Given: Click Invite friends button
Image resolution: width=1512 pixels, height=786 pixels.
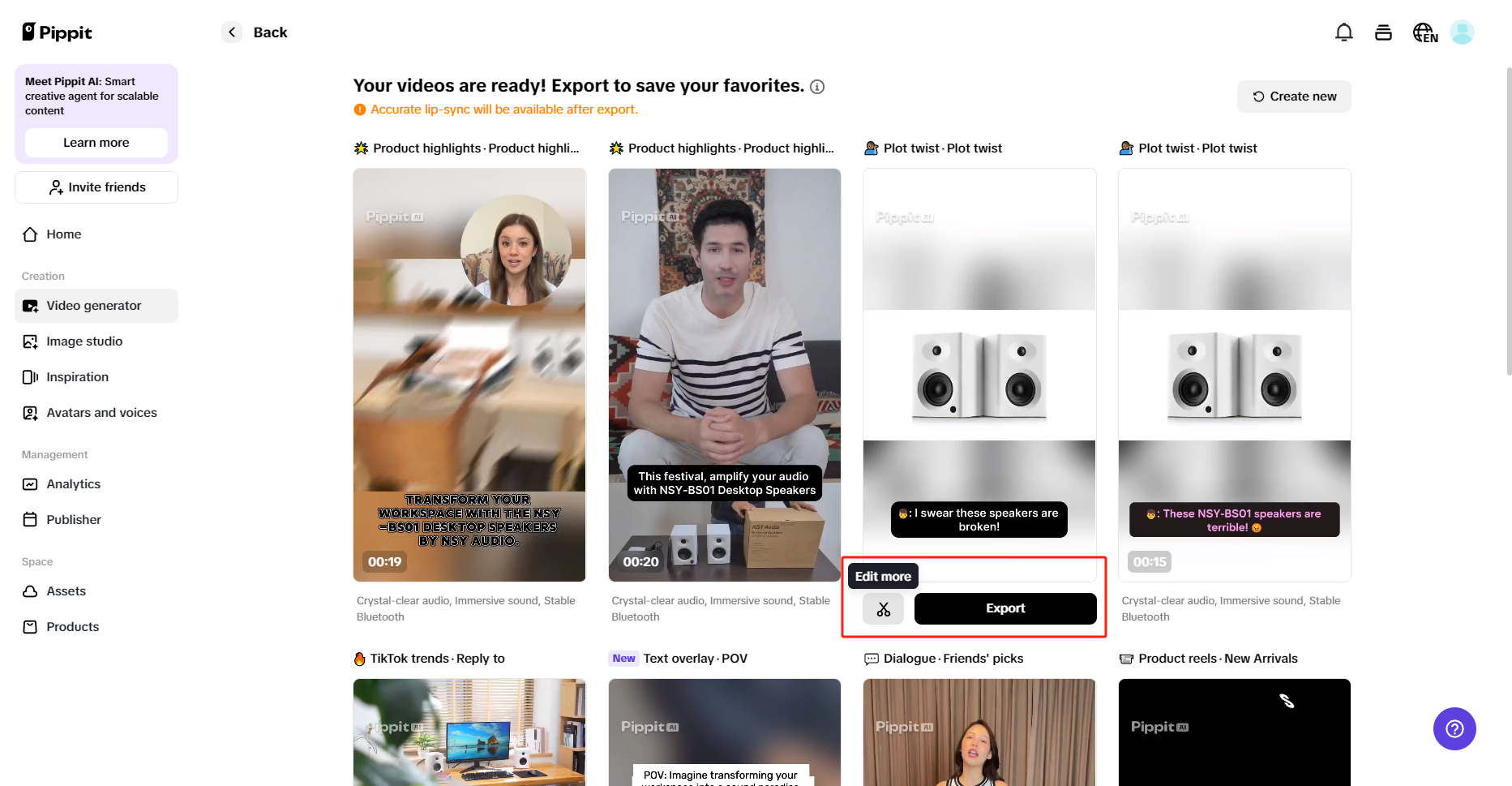Looking at the screenshot, I should pyautogui.click(x=96, y=187).
